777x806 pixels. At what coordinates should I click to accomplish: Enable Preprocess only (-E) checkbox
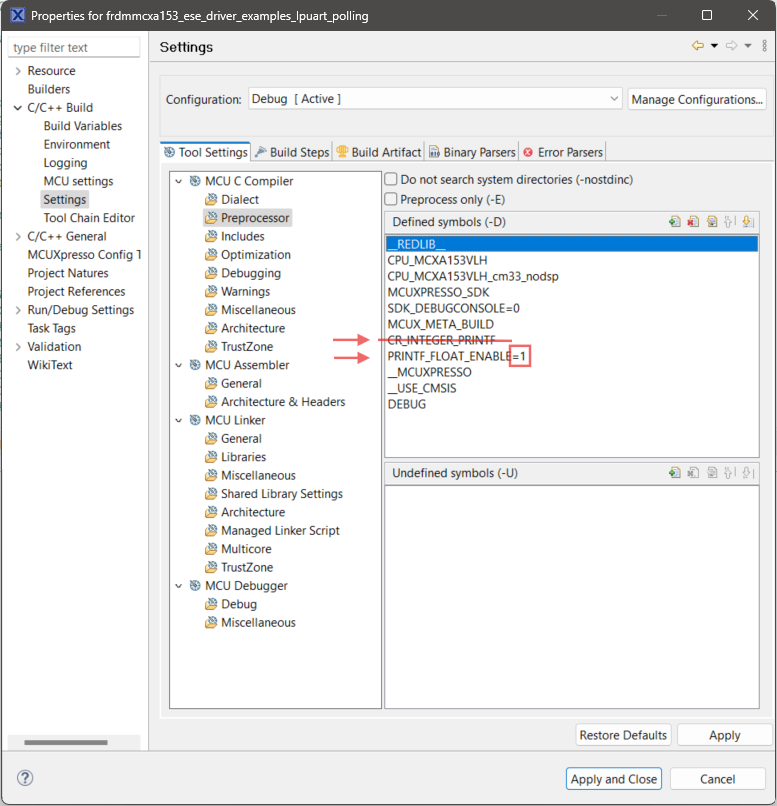coord(391,199)
